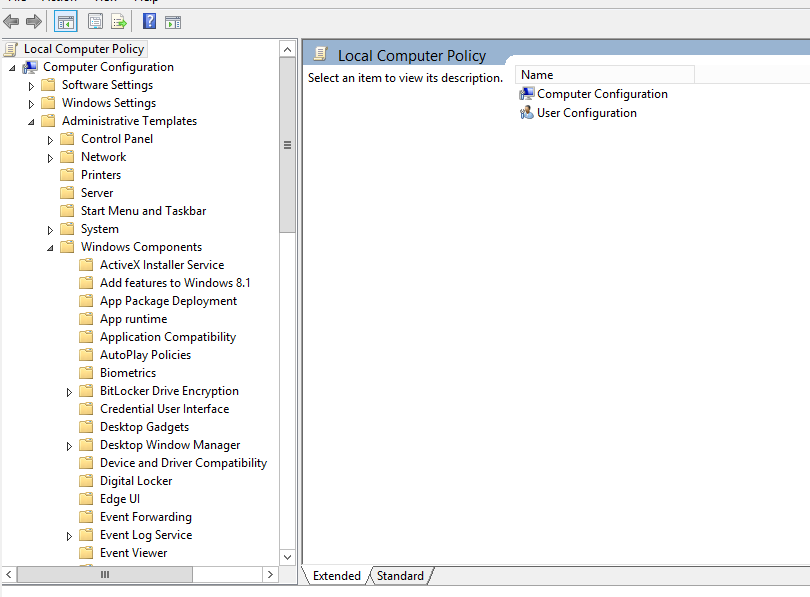This screenshot has width=810, height=597.
Task: Expand the BitLocker Drive Encryption node
Action: coord(69,392)
